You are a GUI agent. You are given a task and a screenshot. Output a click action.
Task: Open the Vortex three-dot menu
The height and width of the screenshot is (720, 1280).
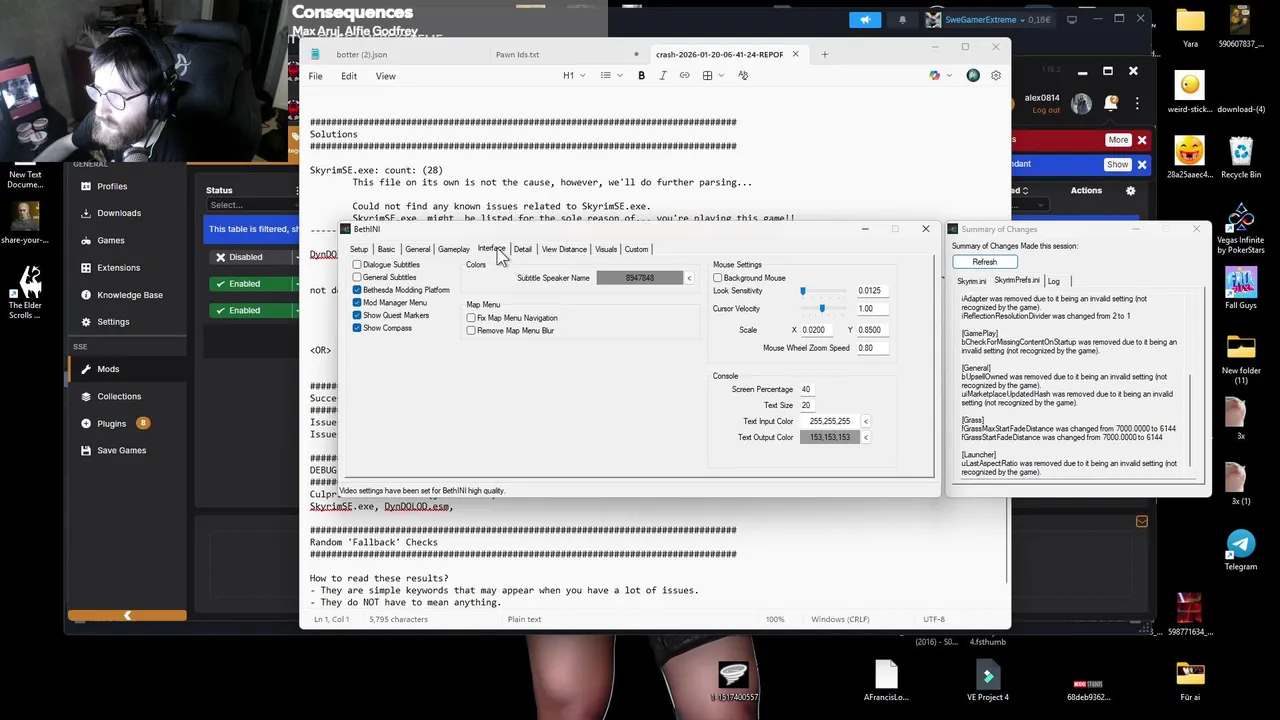[x=1137, y=103]
